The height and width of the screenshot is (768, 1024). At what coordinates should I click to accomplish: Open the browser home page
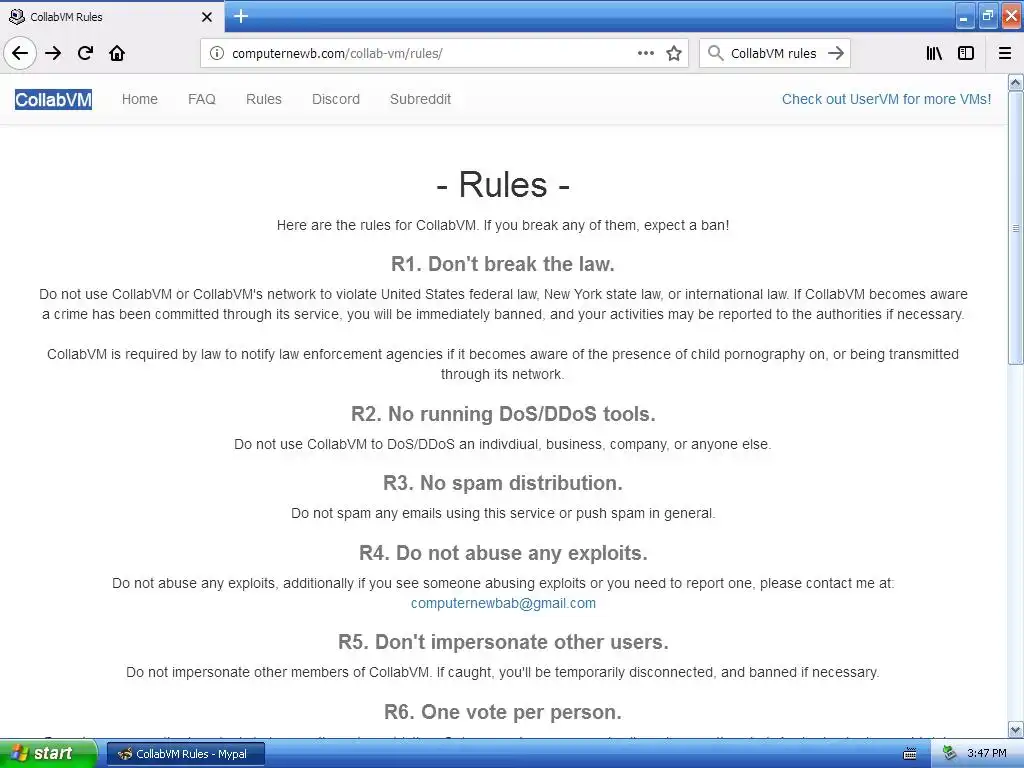117,53
